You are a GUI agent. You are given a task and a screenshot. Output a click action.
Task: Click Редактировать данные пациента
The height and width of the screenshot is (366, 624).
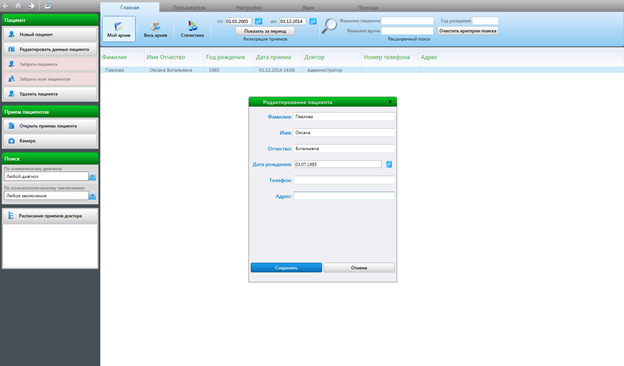pos(50,49)
